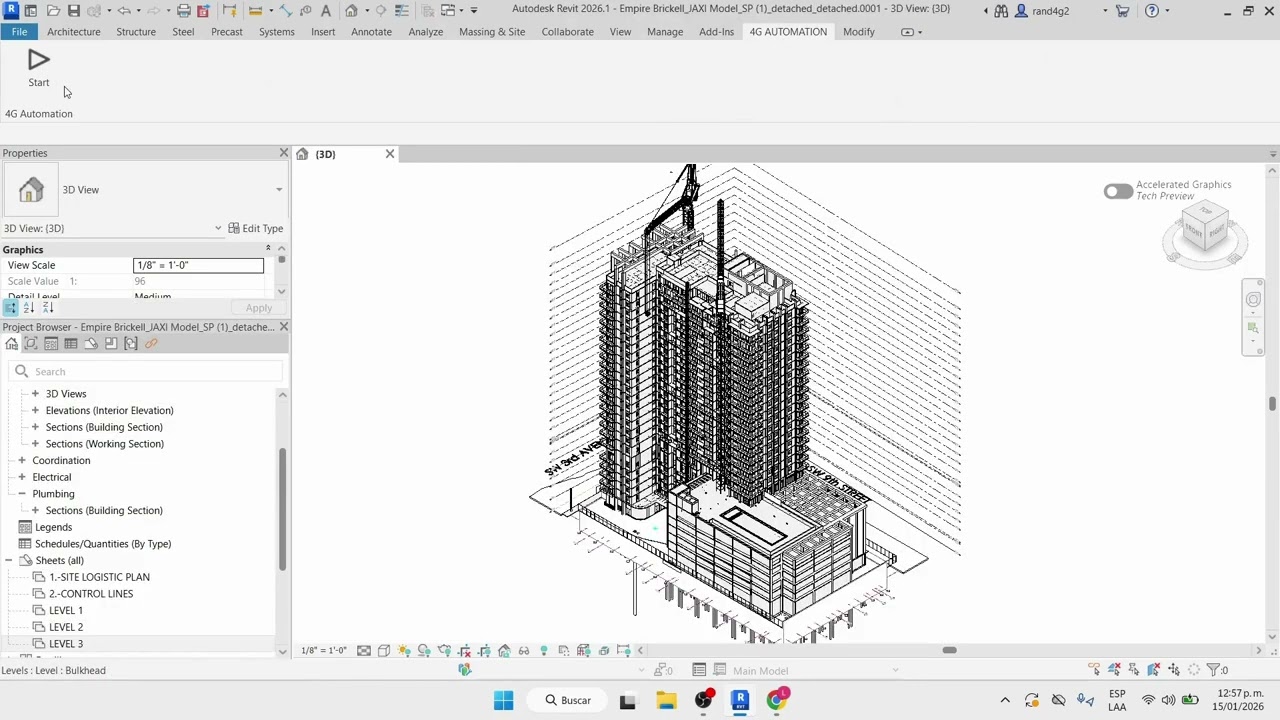
Task: Click the Print icon in quick access toolbar
Action: click(184, 11)
